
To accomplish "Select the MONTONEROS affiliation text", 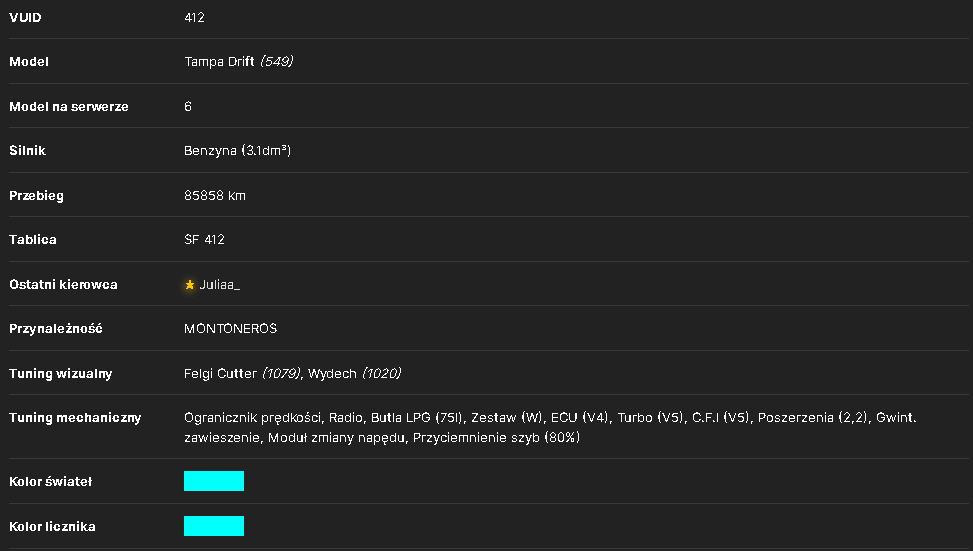I will point(230,329).
